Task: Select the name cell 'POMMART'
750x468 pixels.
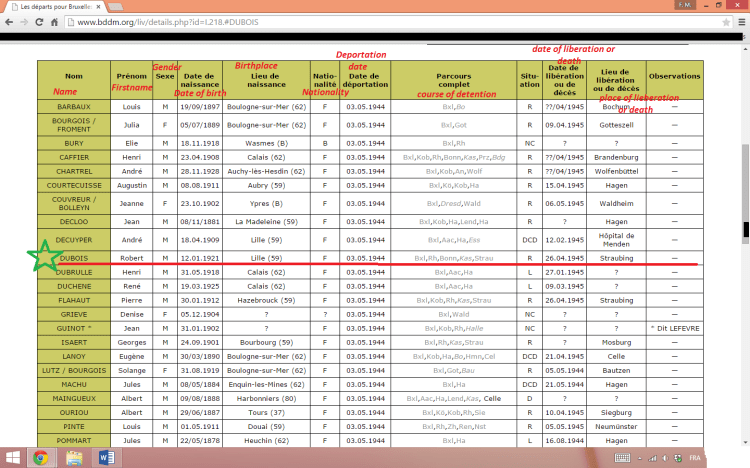Action: point(74,441)
